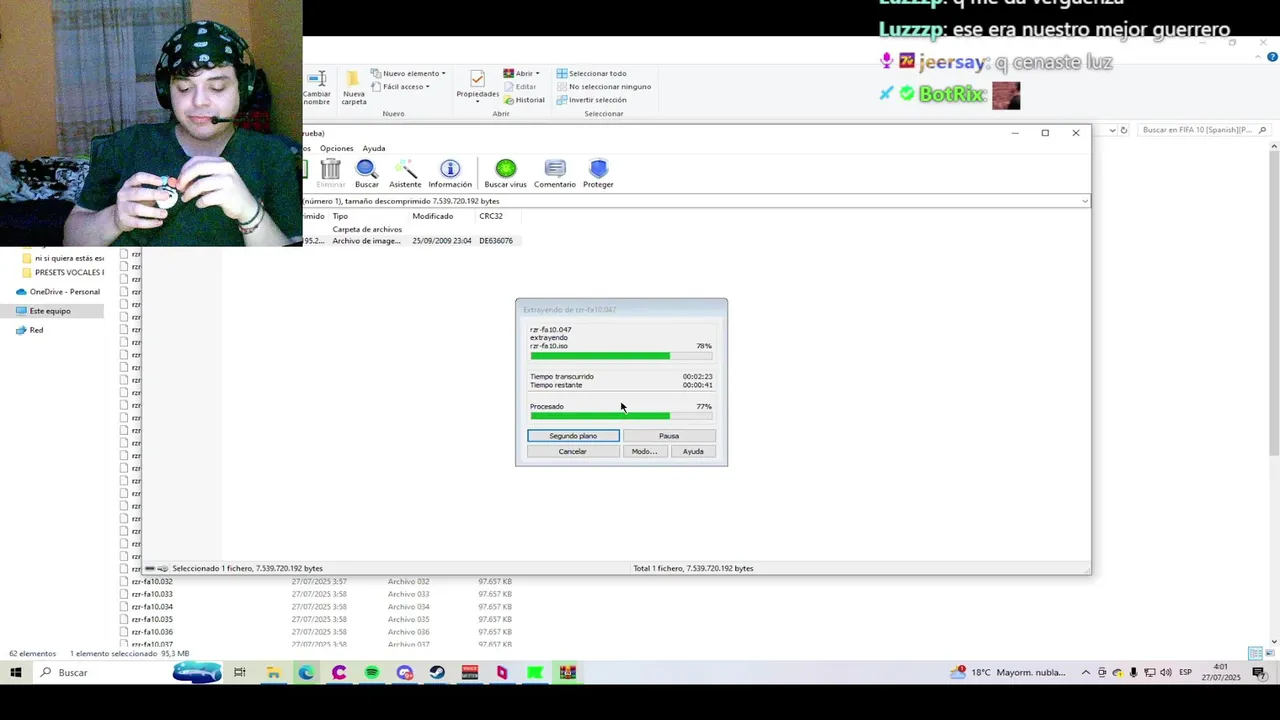Open File Explorer from the taskbar

(273, 673)
